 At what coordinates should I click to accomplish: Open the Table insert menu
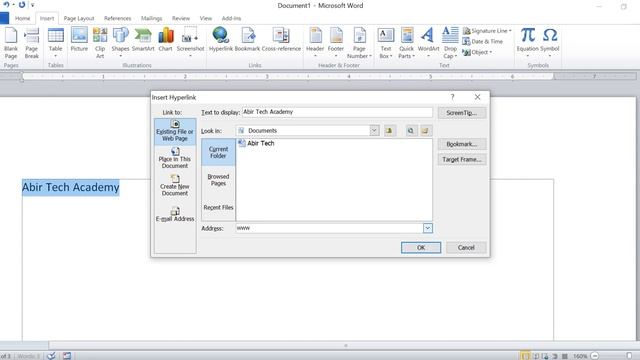(56, 42)
